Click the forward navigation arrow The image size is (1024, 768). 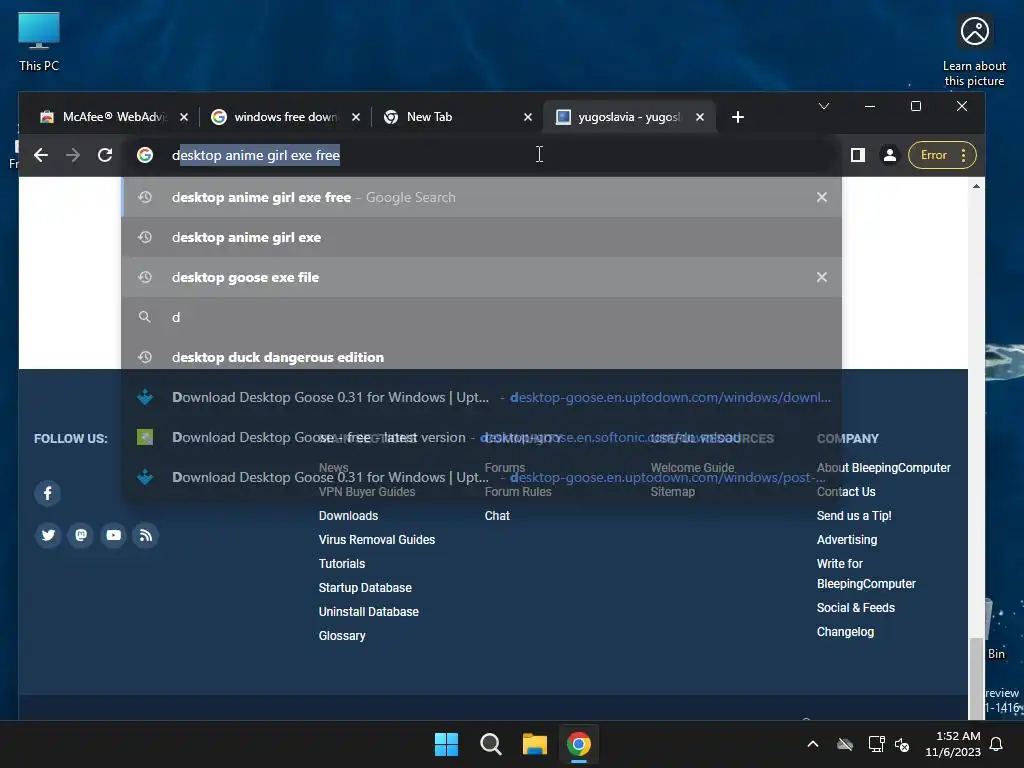tap(73, 155)
